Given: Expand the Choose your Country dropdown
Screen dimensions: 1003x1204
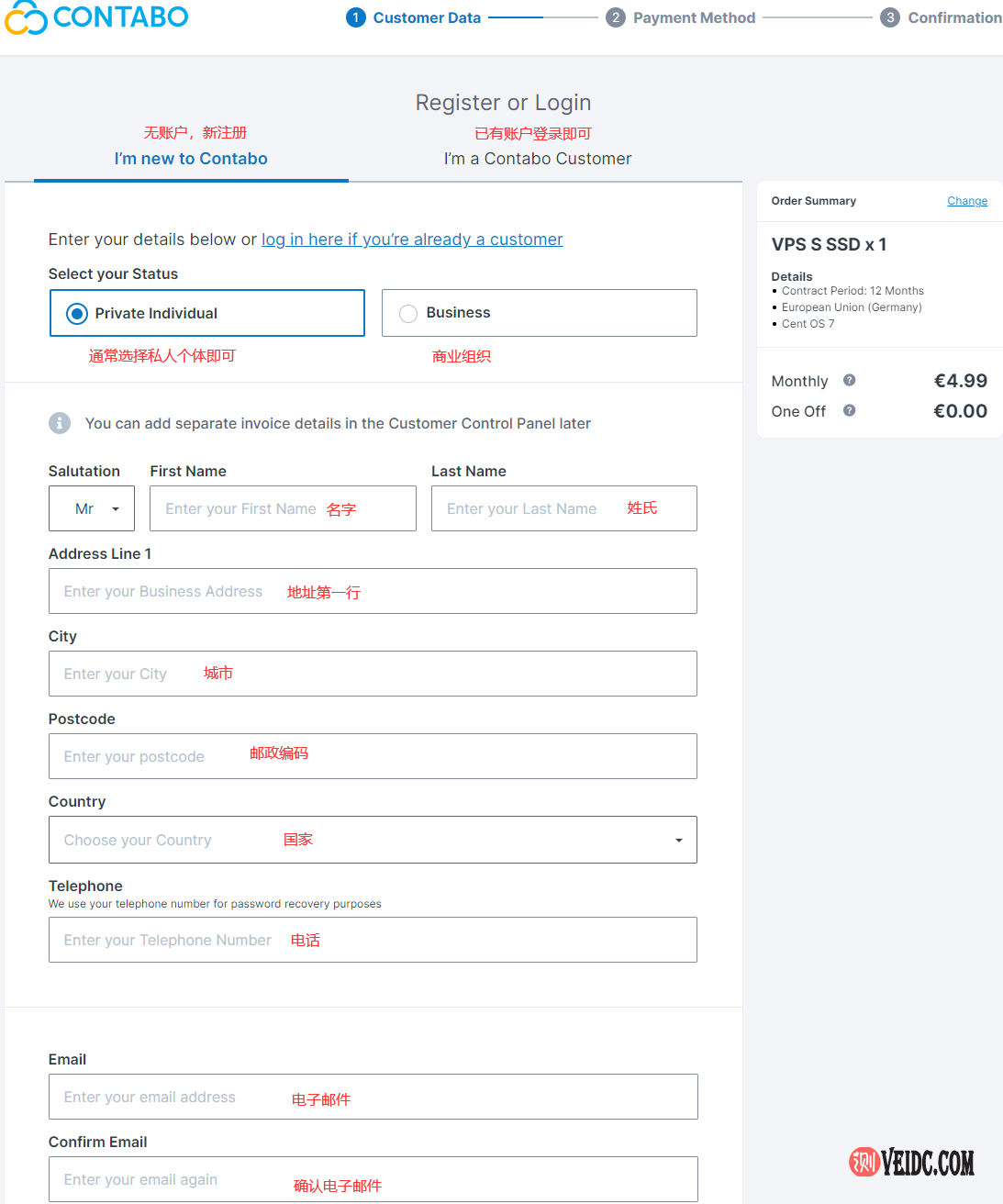Looking at the screenshot, I should pos(373,840).
